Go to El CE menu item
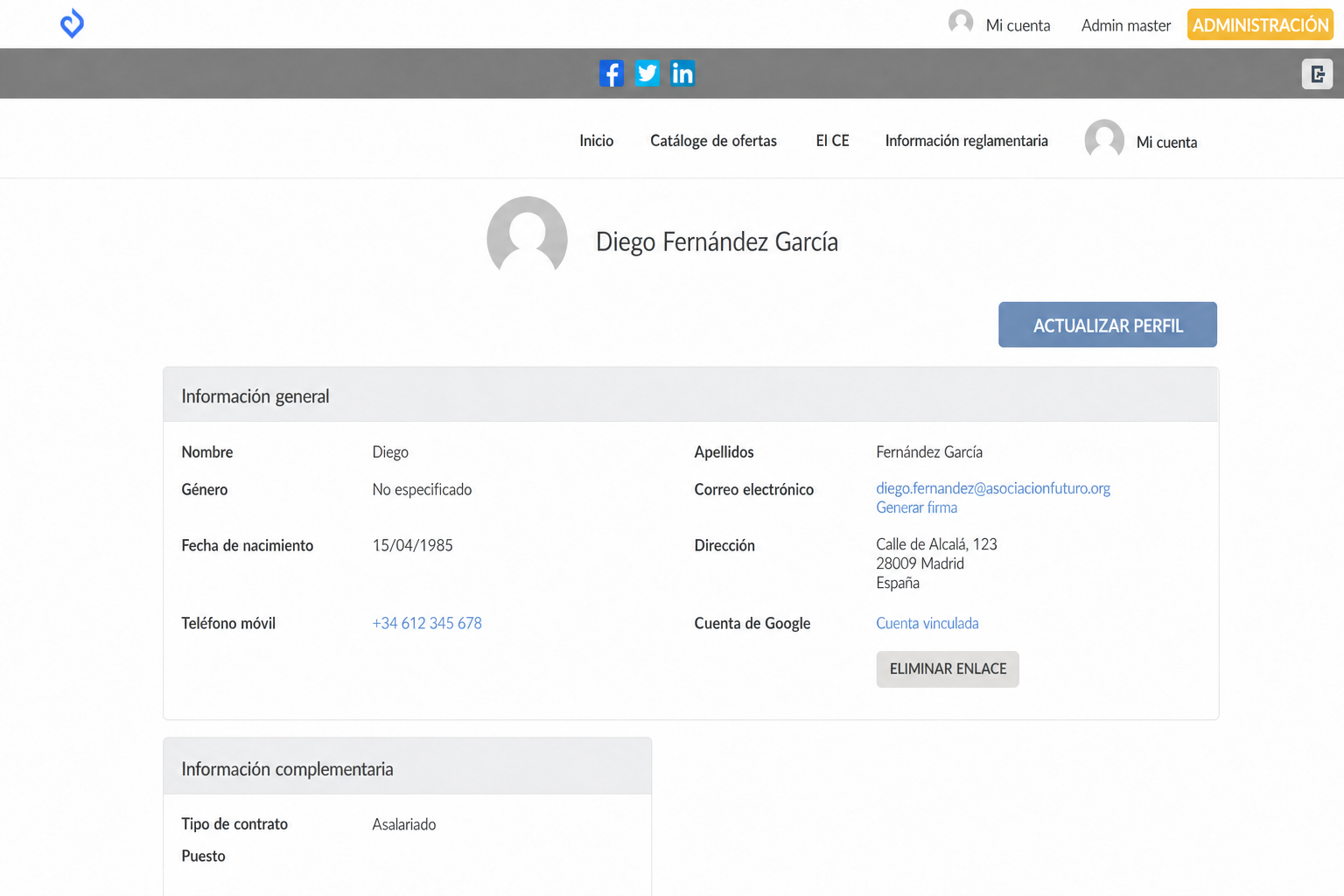Screen dimensions: 1344x896 pyautogui.click(x=832, y=141)
